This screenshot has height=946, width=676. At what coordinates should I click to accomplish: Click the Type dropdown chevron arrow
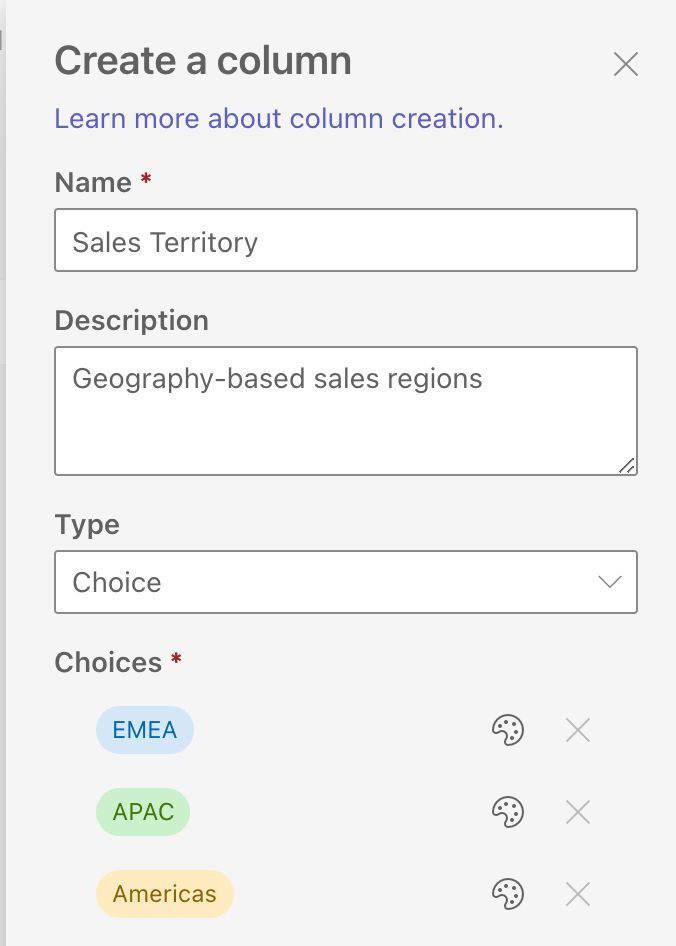609,582
